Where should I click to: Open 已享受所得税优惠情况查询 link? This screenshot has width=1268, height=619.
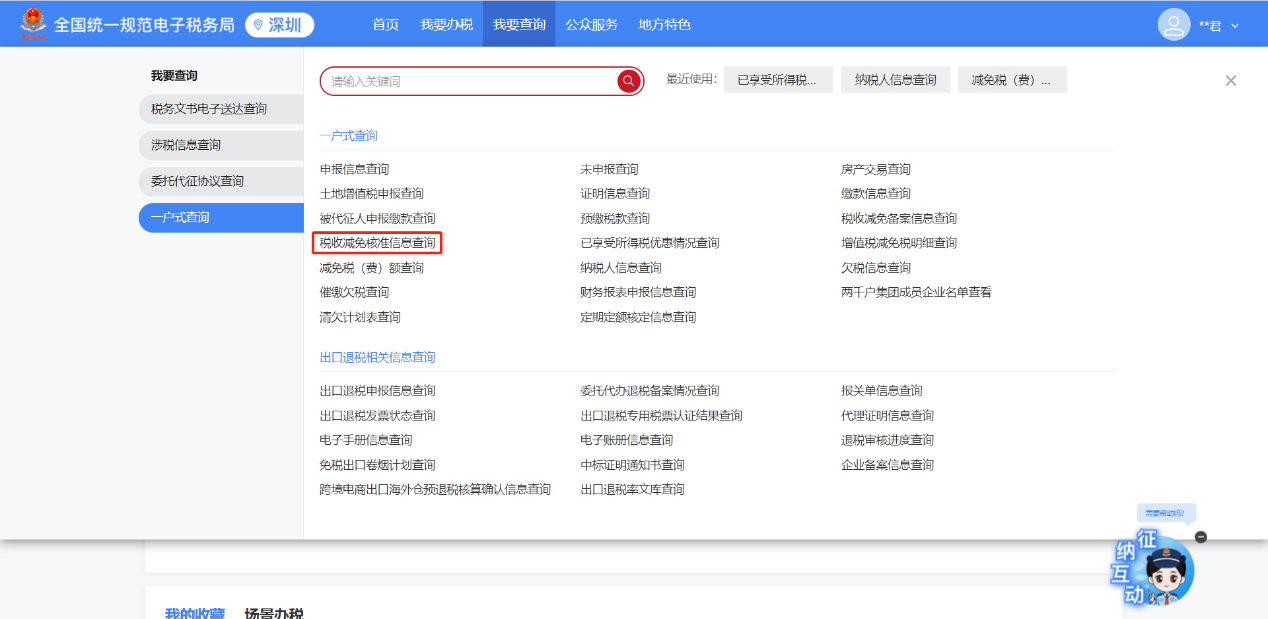650,243
